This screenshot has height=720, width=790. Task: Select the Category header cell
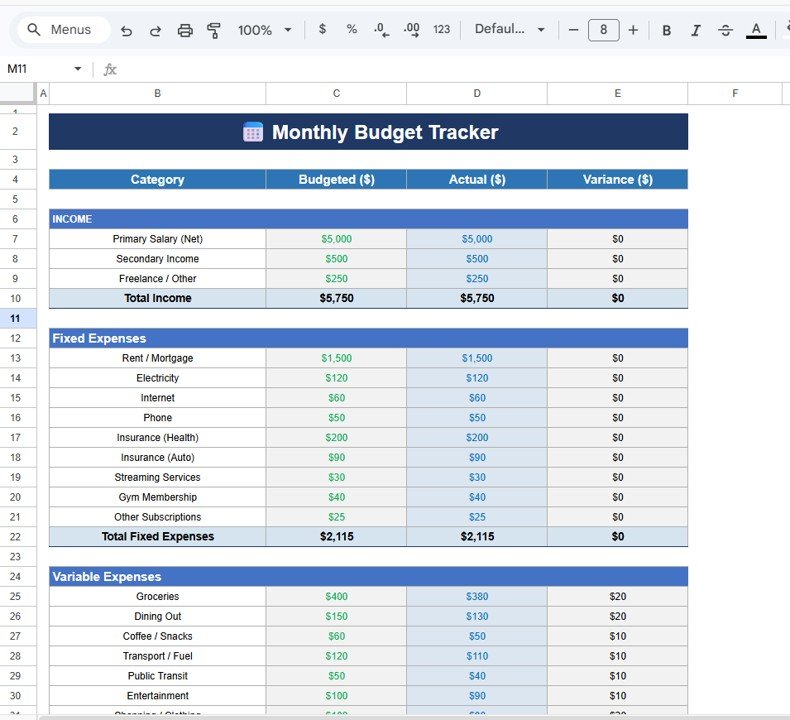[158, 179]
